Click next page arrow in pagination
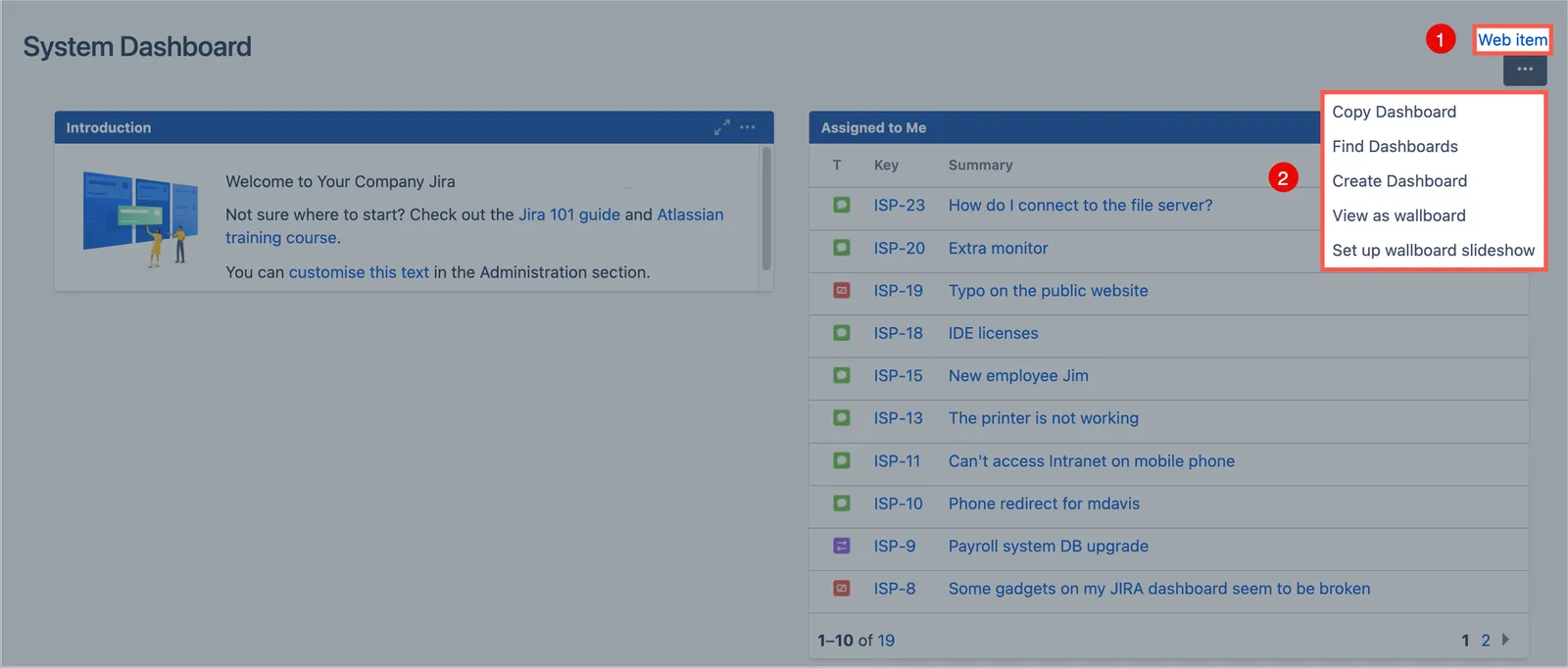Viewport: 1568px width, 668px height. [x=1506, y=640]
